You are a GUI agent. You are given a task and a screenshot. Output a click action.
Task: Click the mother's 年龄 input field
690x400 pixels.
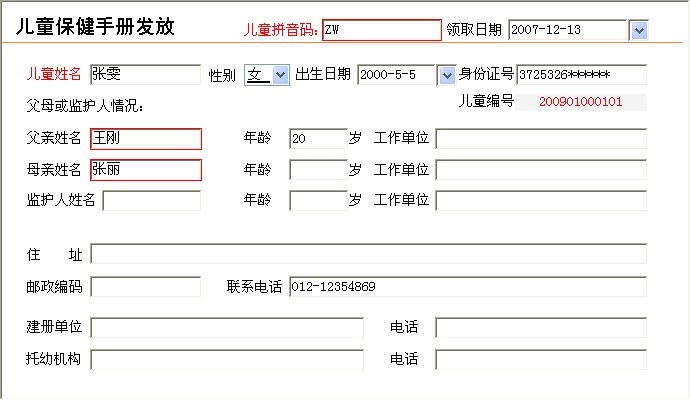coord(318,170)
